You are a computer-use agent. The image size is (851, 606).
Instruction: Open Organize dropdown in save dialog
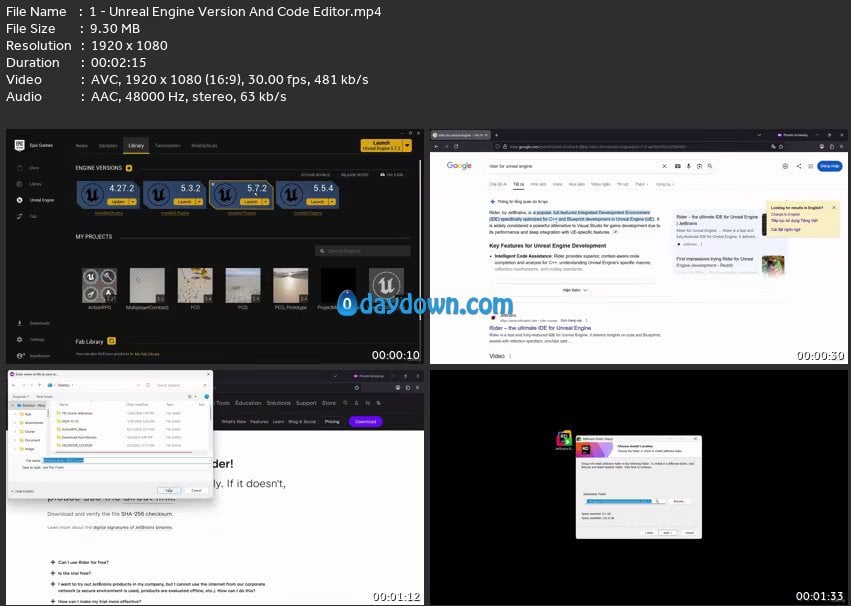click(x=20, y=397)
